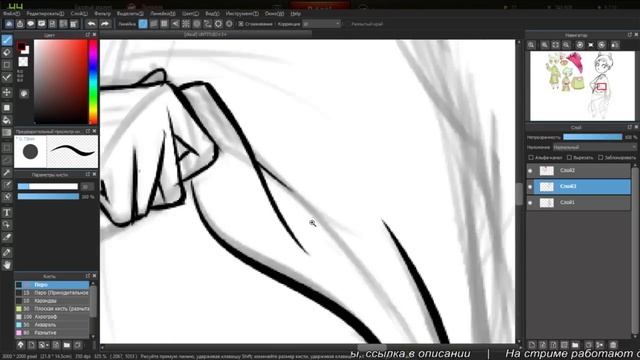
Task: Open the Фильтр menu
Action: tap(102, 13)
